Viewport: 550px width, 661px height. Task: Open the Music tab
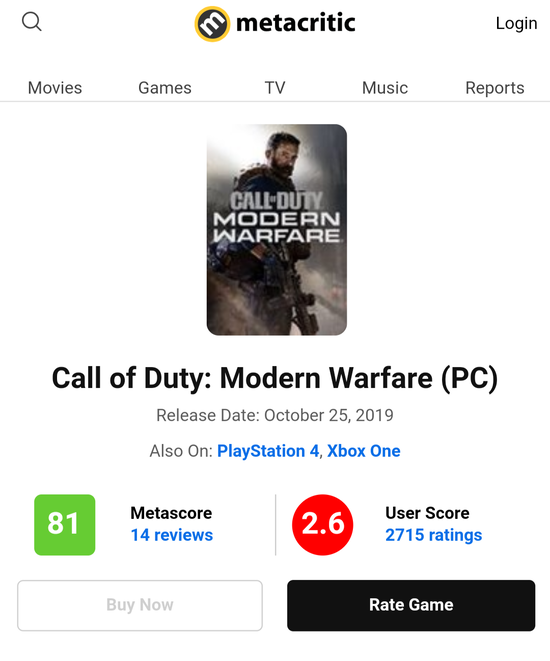(x=385, y=88)
